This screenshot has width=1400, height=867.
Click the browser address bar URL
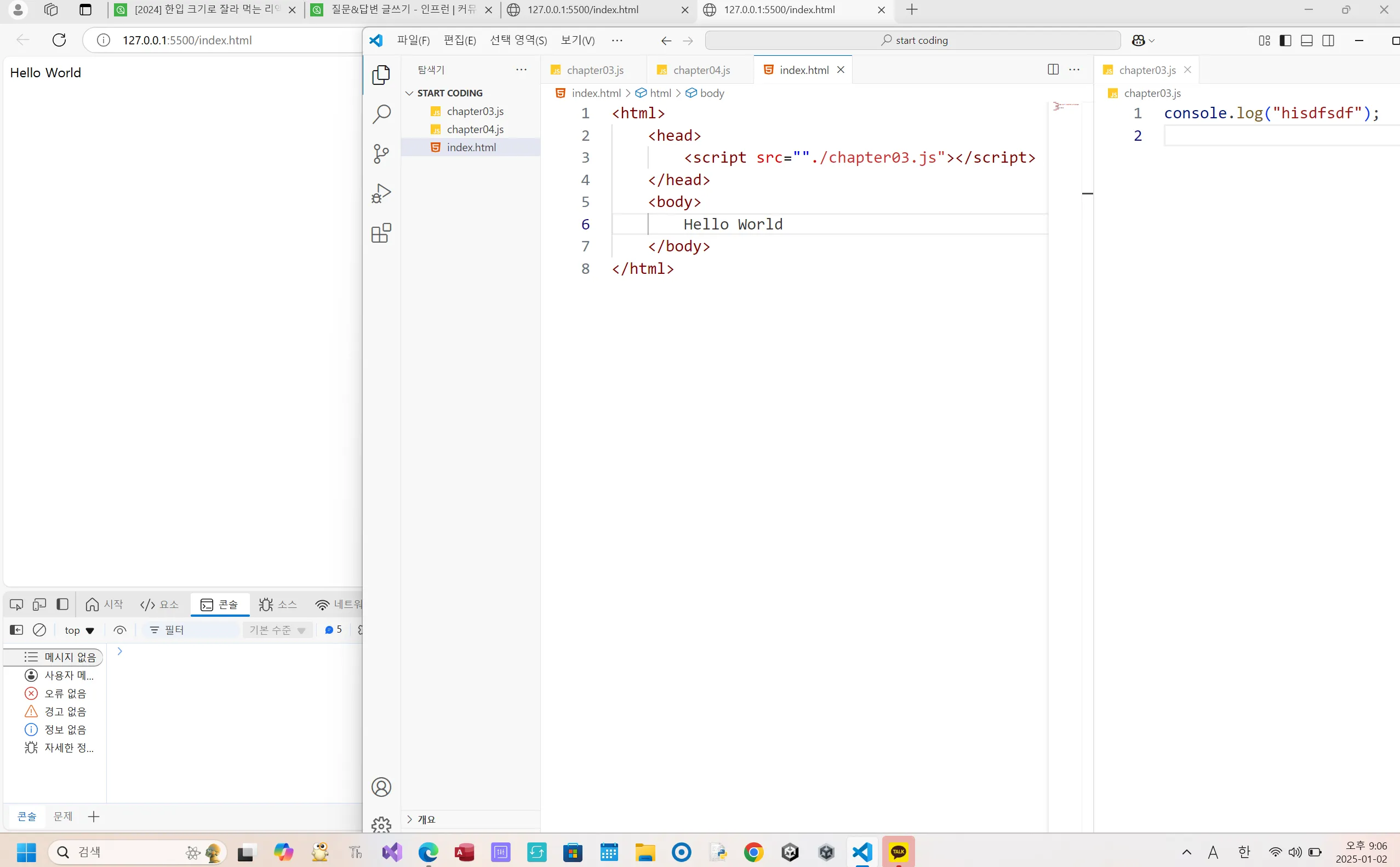tap(187, 40)
